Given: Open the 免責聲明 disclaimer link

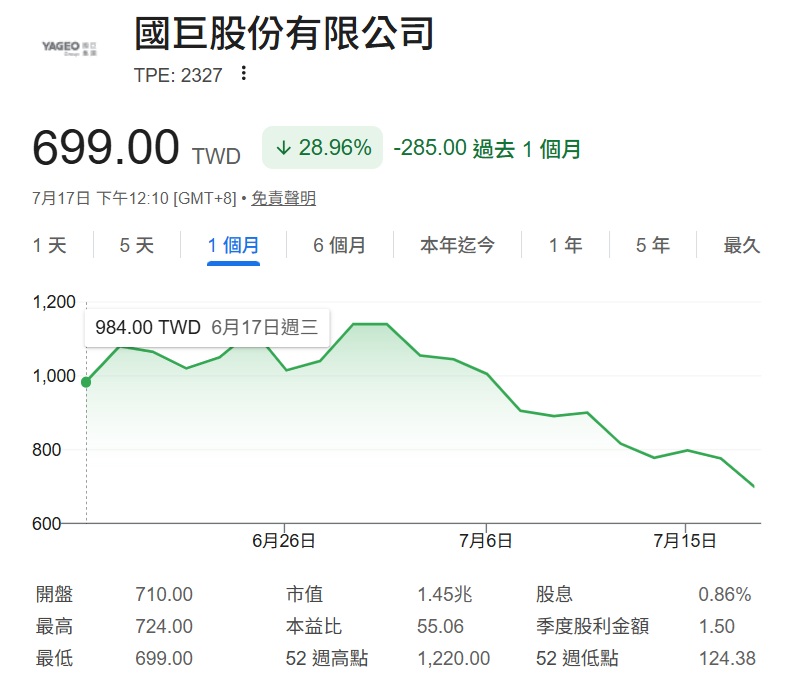Looking at the screenshot, I should point(284,198).
